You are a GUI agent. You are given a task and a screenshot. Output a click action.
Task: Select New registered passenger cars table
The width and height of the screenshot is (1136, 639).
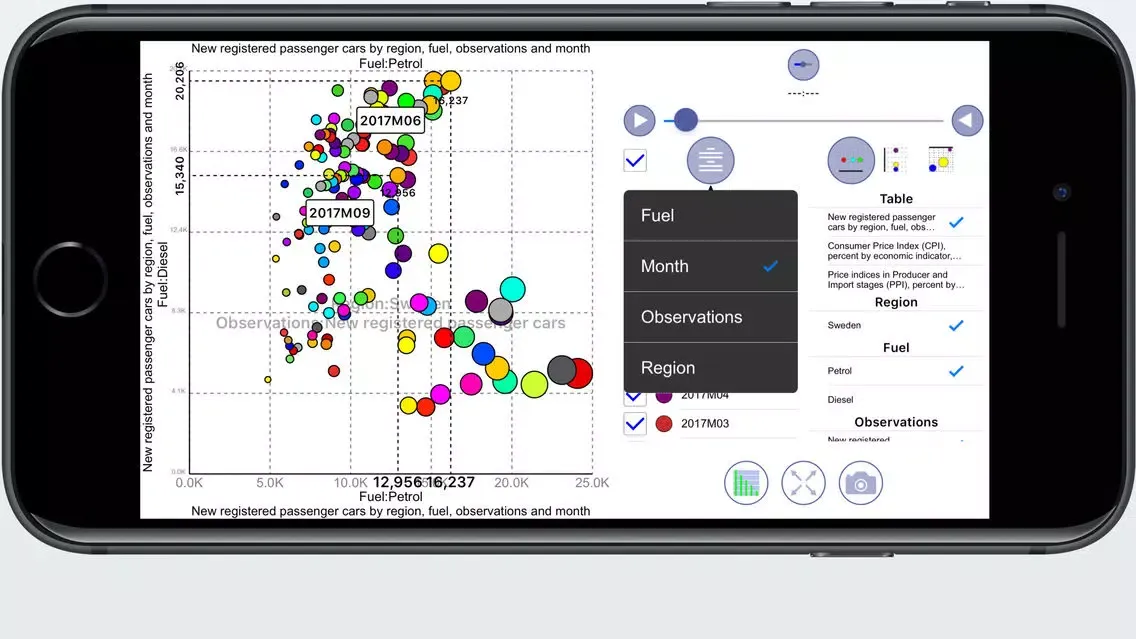tap(896, 222)
